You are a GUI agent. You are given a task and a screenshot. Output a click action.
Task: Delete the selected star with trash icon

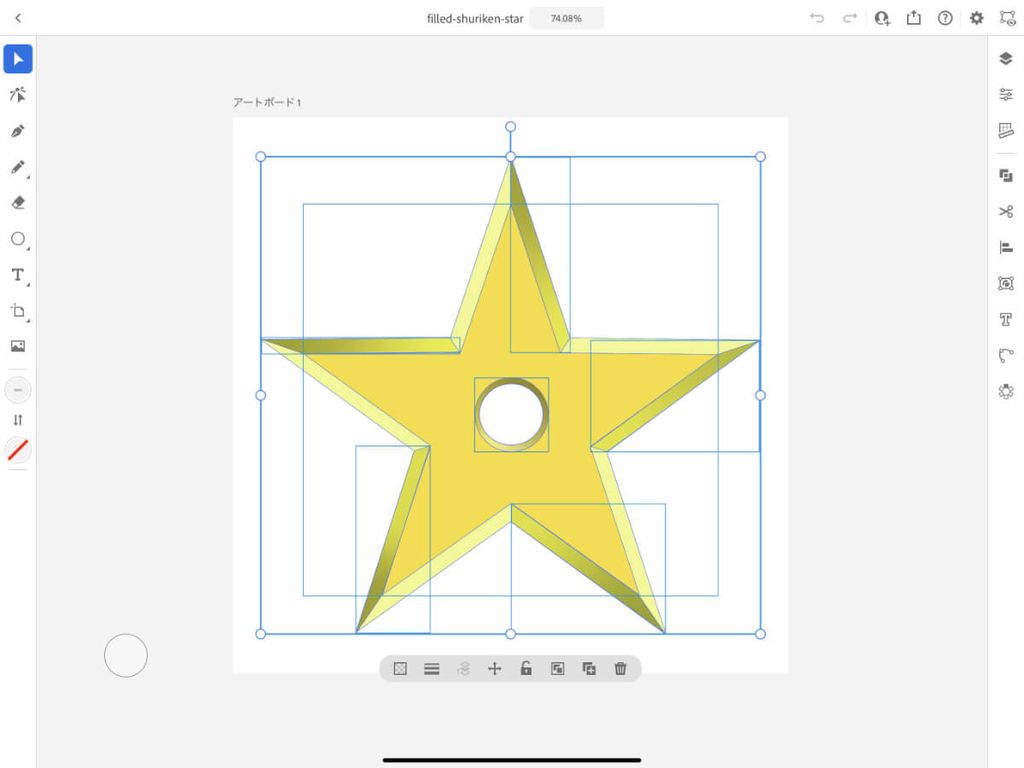620,669
